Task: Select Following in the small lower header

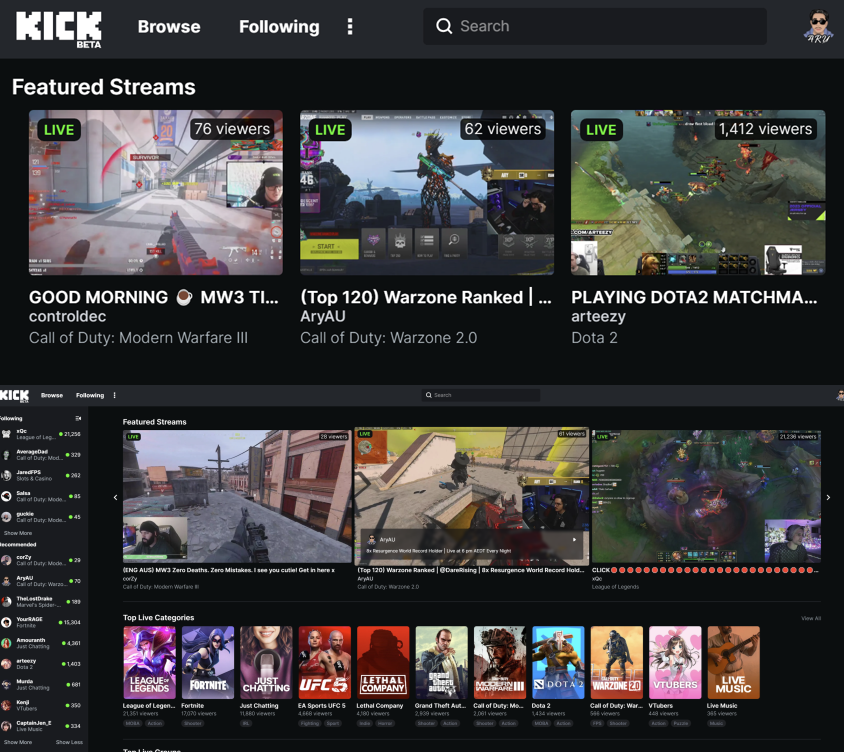Action: point(90,395)
